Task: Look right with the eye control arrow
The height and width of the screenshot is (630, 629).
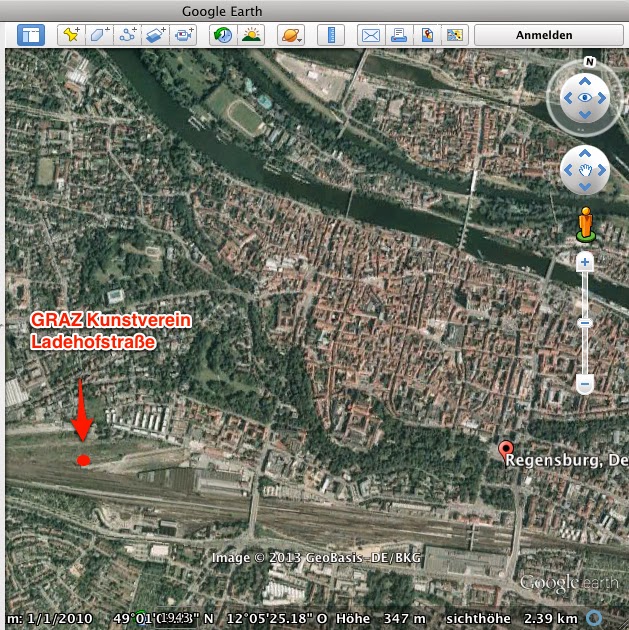Action: click(602, 98)
